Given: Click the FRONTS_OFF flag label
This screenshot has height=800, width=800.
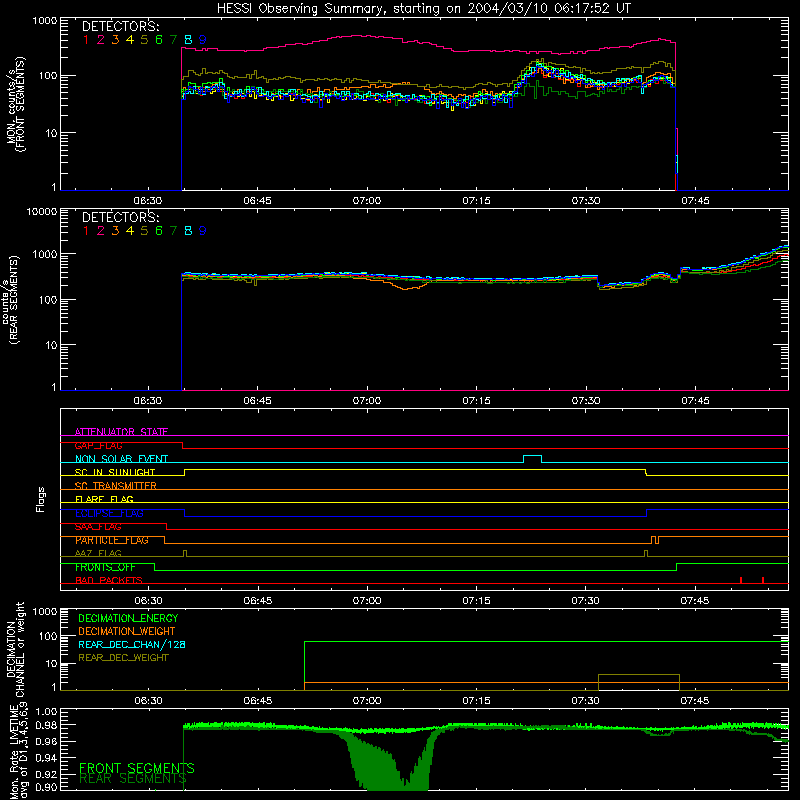Looking at the screenshot, I should (x=105, y=567).
